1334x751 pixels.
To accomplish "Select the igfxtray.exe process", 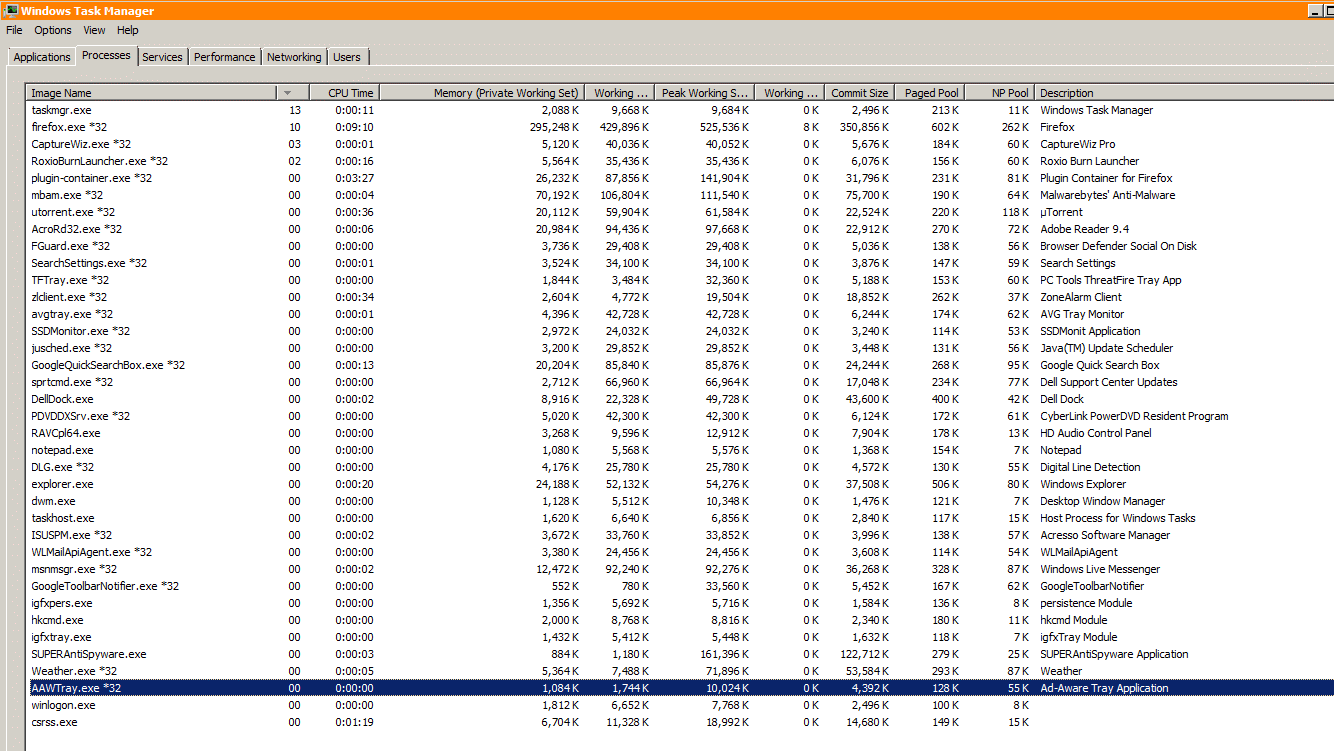I will point(680,637).
